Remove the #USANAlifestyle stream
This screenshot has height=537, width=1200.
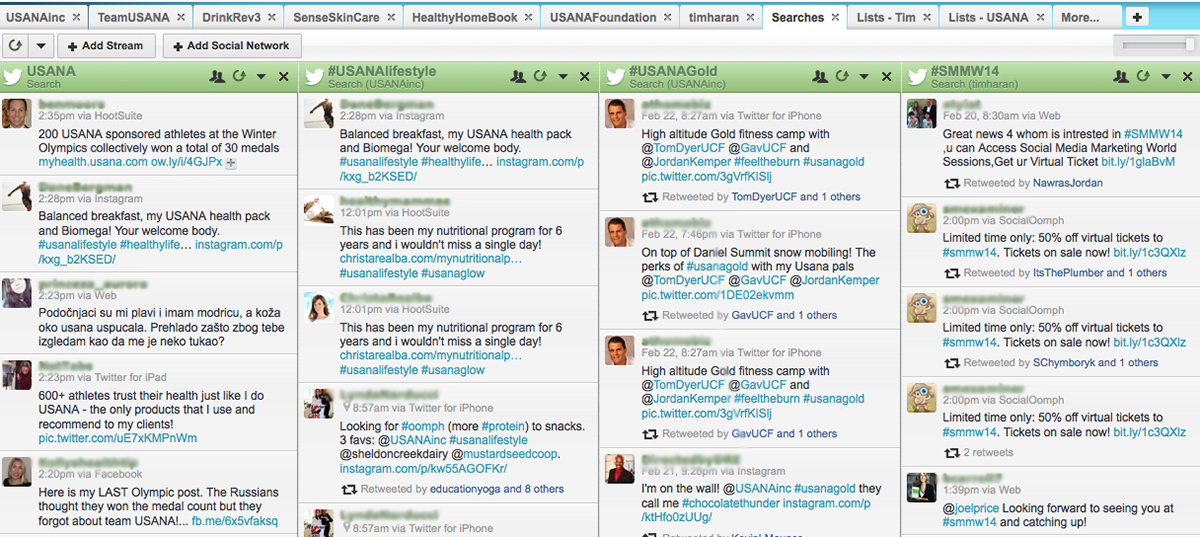(585, 77)
